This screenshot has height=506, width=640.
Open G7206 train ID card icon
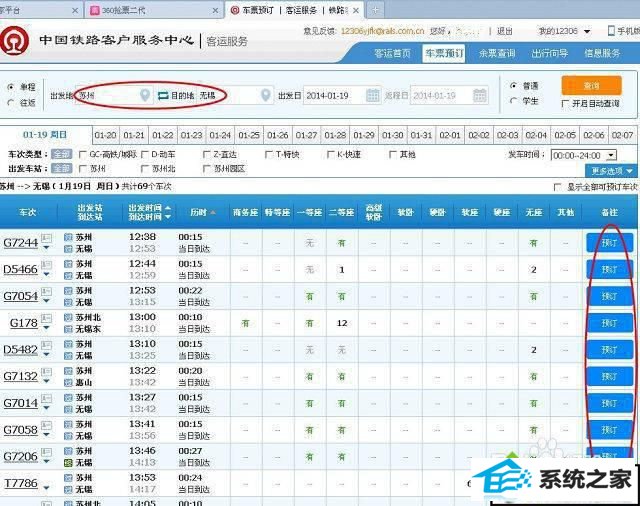pos(47,452)
